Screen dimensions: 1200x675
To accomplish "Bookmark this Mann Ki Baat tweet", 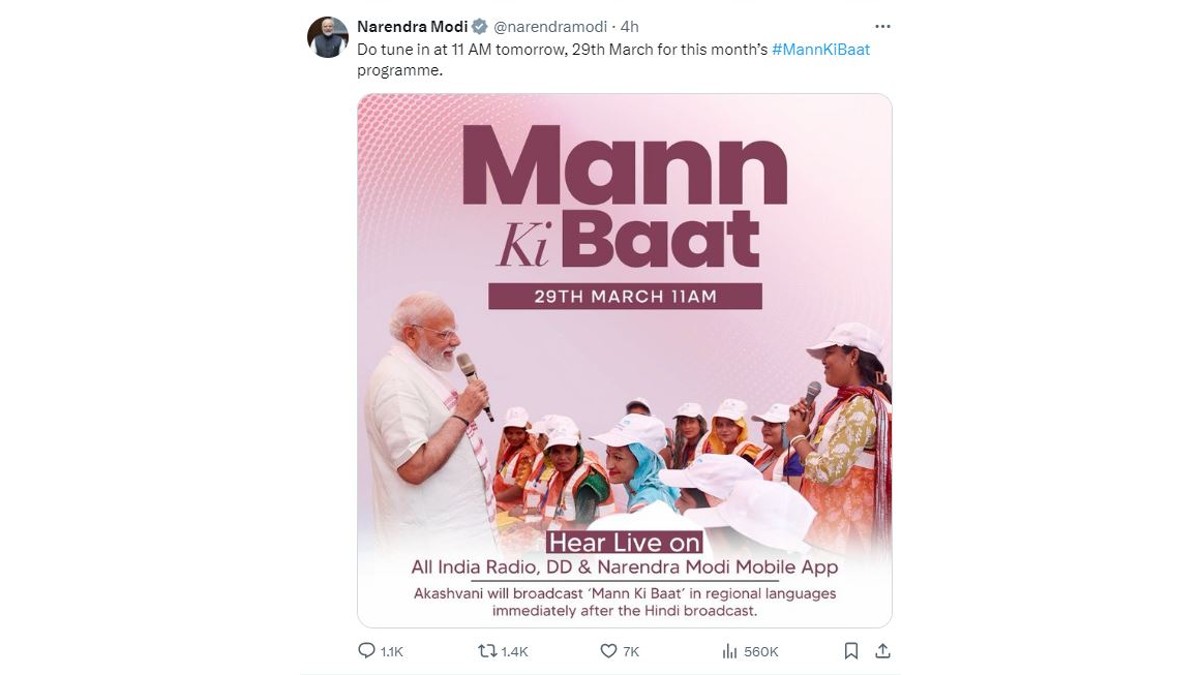I will tap(851, 651).
